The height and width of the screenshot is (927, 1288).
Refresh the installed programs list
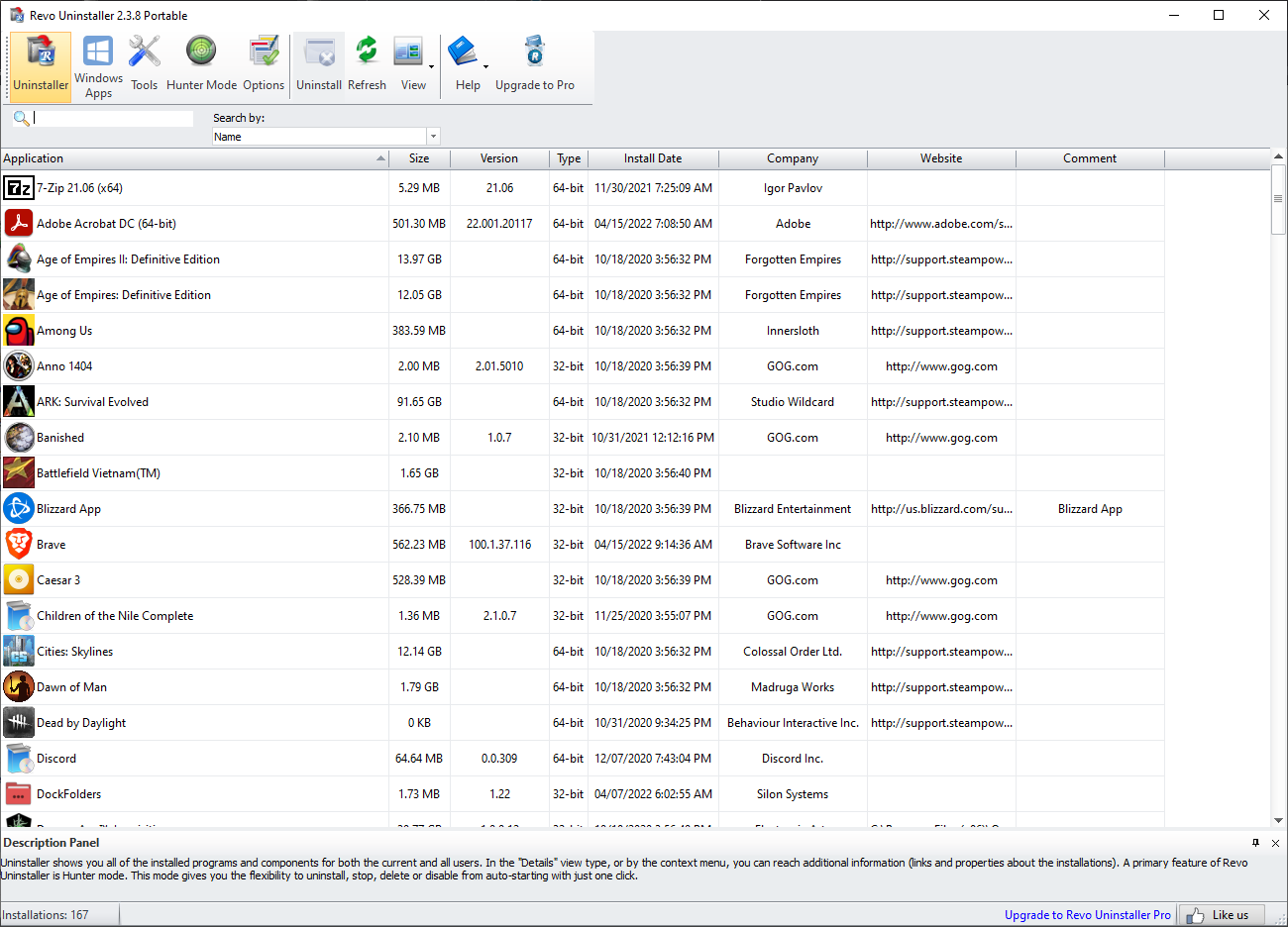367,65
